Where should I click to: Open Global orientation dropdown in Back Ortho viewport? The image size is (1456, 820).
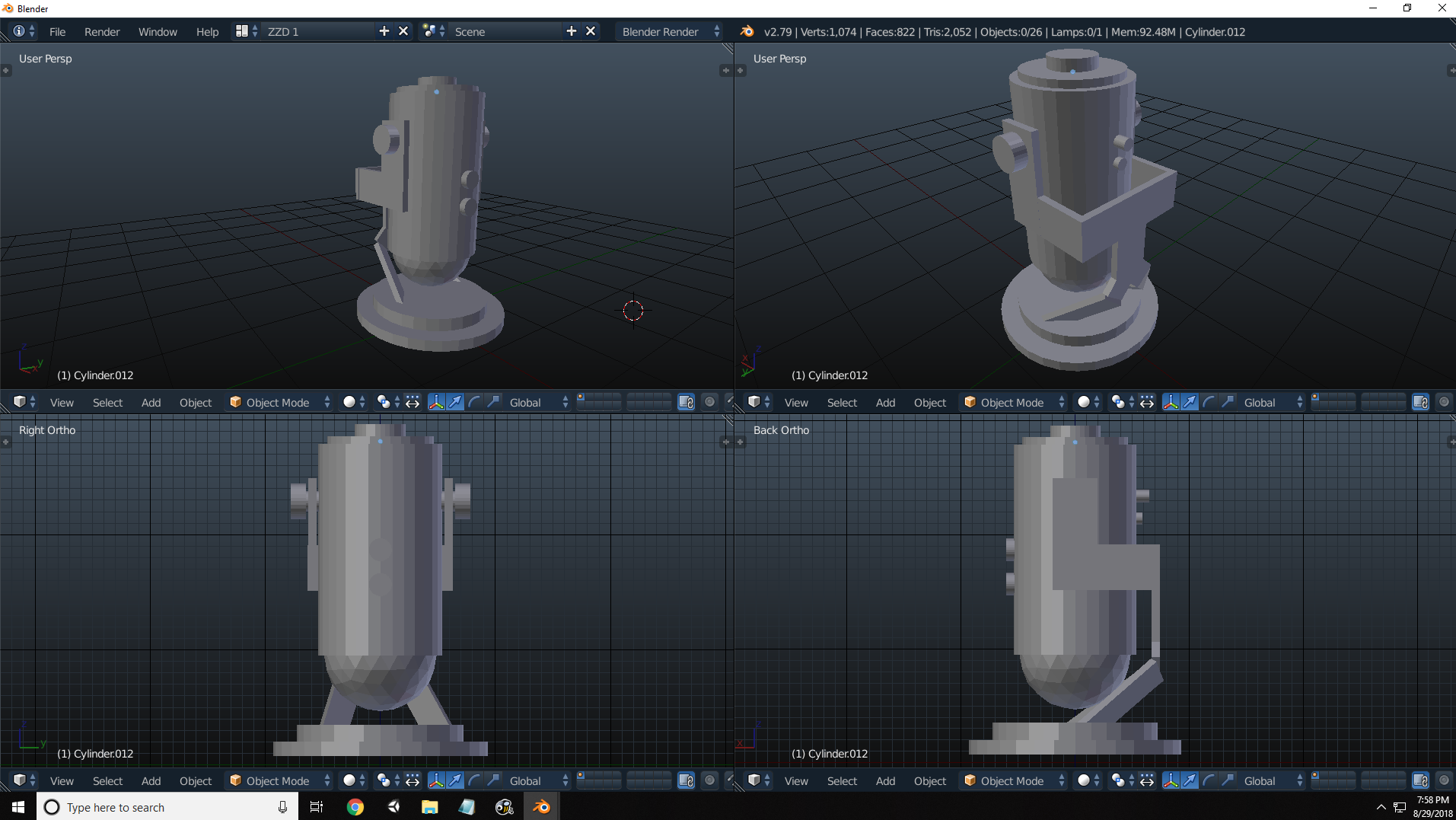click(x=1273, y=780)
